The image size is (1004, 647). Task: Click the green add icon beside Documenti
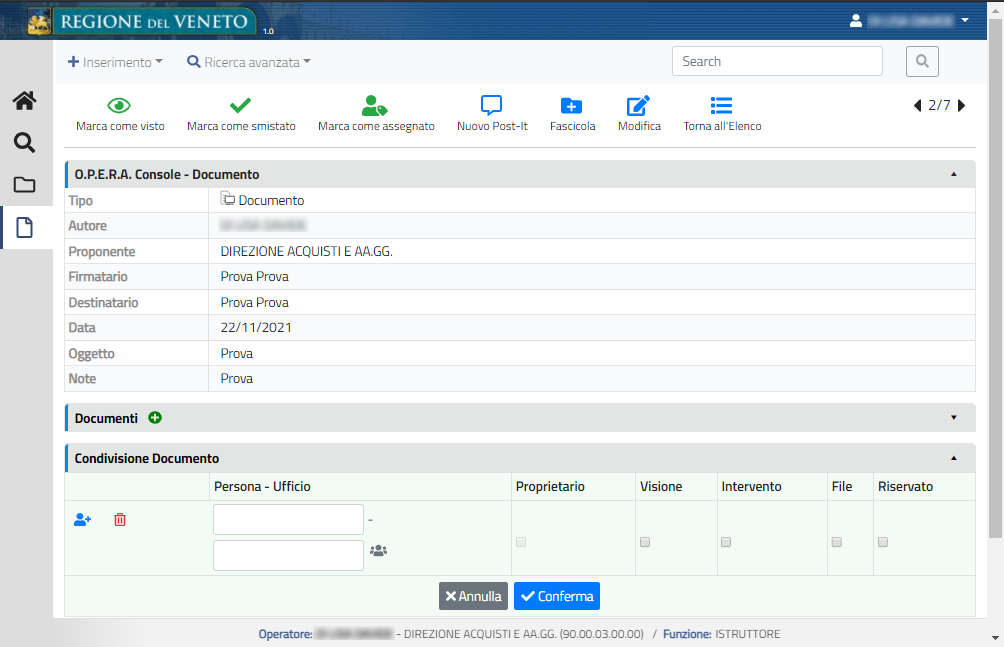tap(155, 418)
